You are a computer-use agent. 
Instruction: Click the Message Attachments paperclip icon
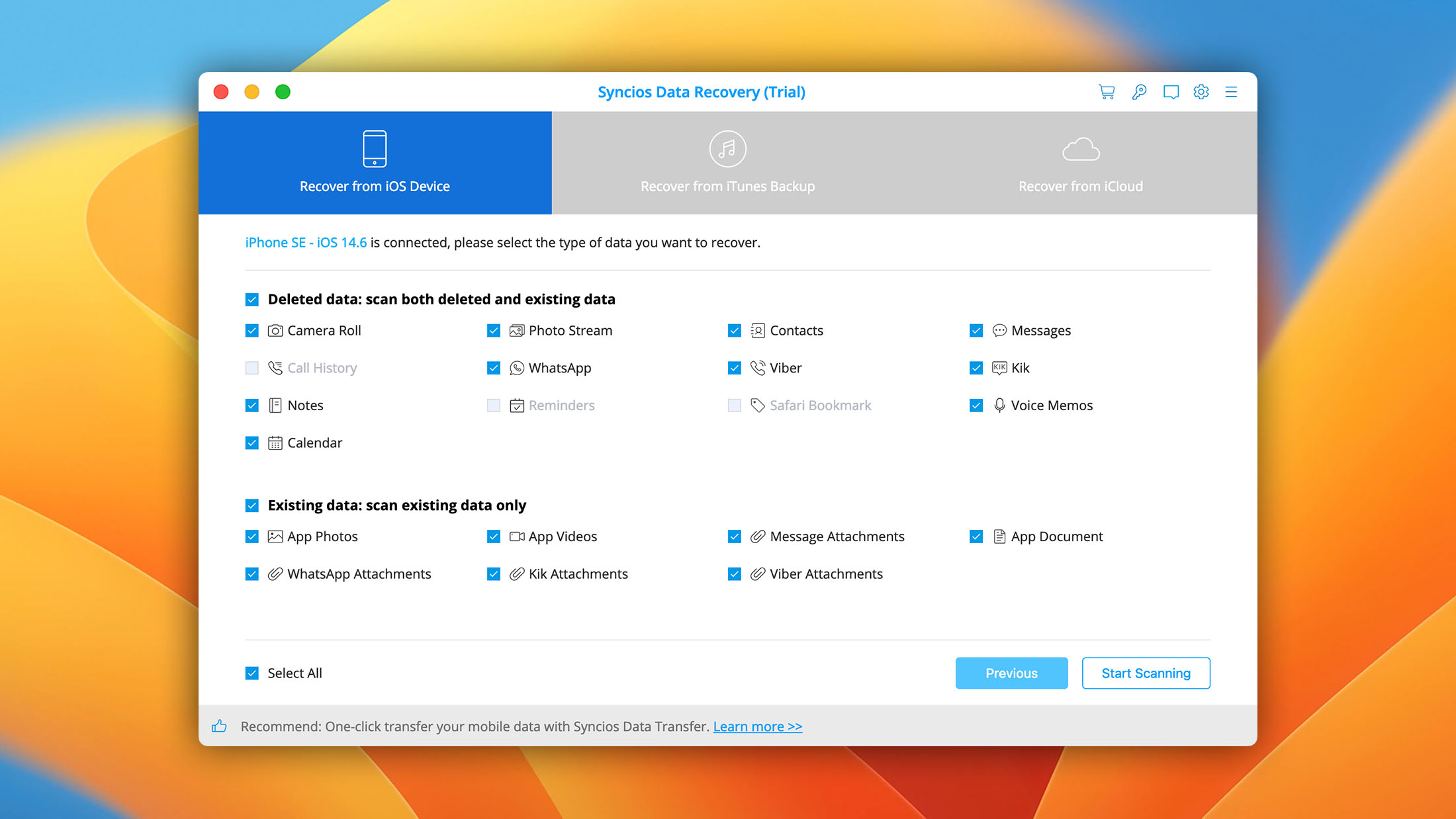click(758, 537)
